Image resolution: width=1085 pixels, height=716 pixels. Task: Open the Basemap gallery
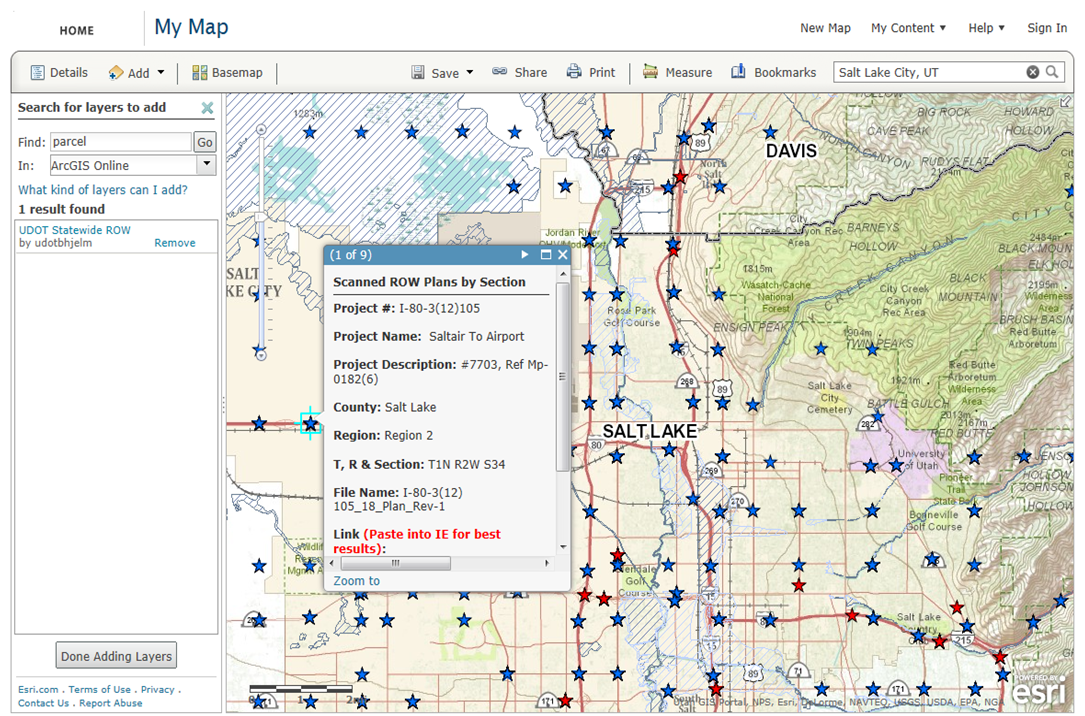227,73
